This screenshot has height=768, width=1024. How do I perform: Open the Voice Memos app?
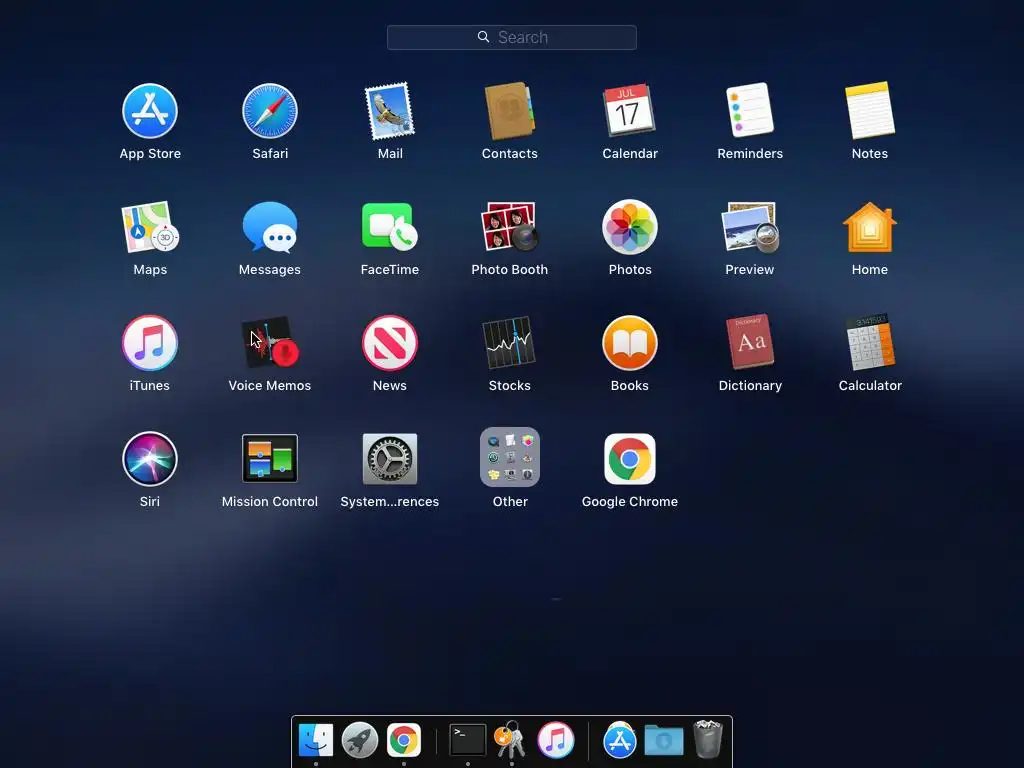270,342
